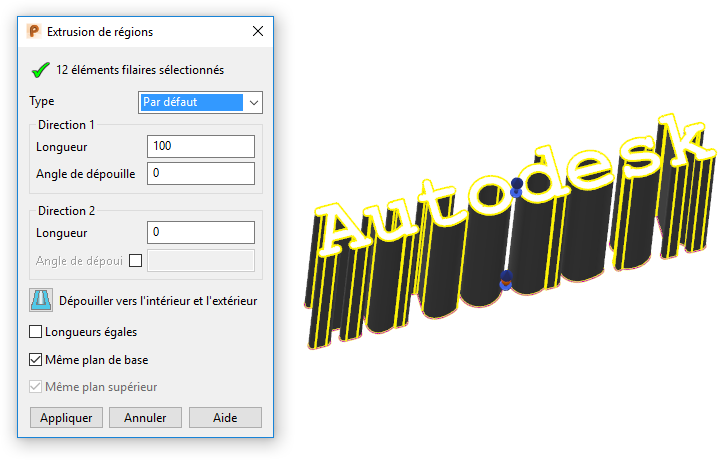Uncheck the Même plan de base checkbox
This screenshot has height=460, width=727.
pos(36,359)
